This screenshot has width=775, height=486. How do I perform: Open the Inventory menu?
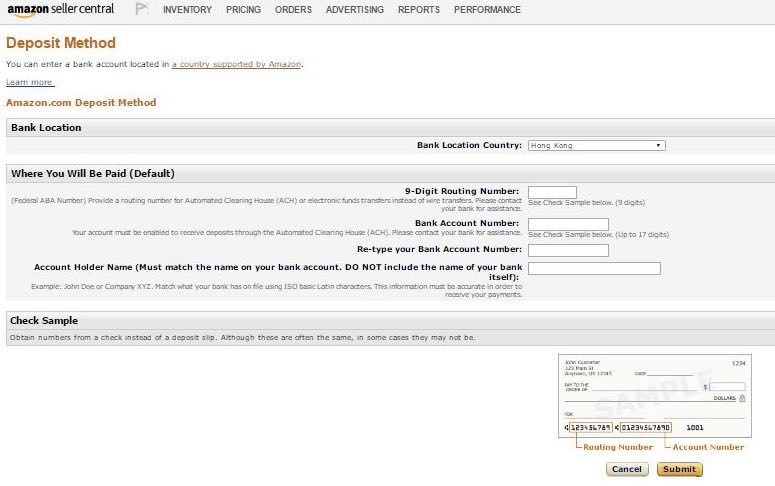(187, 10)
